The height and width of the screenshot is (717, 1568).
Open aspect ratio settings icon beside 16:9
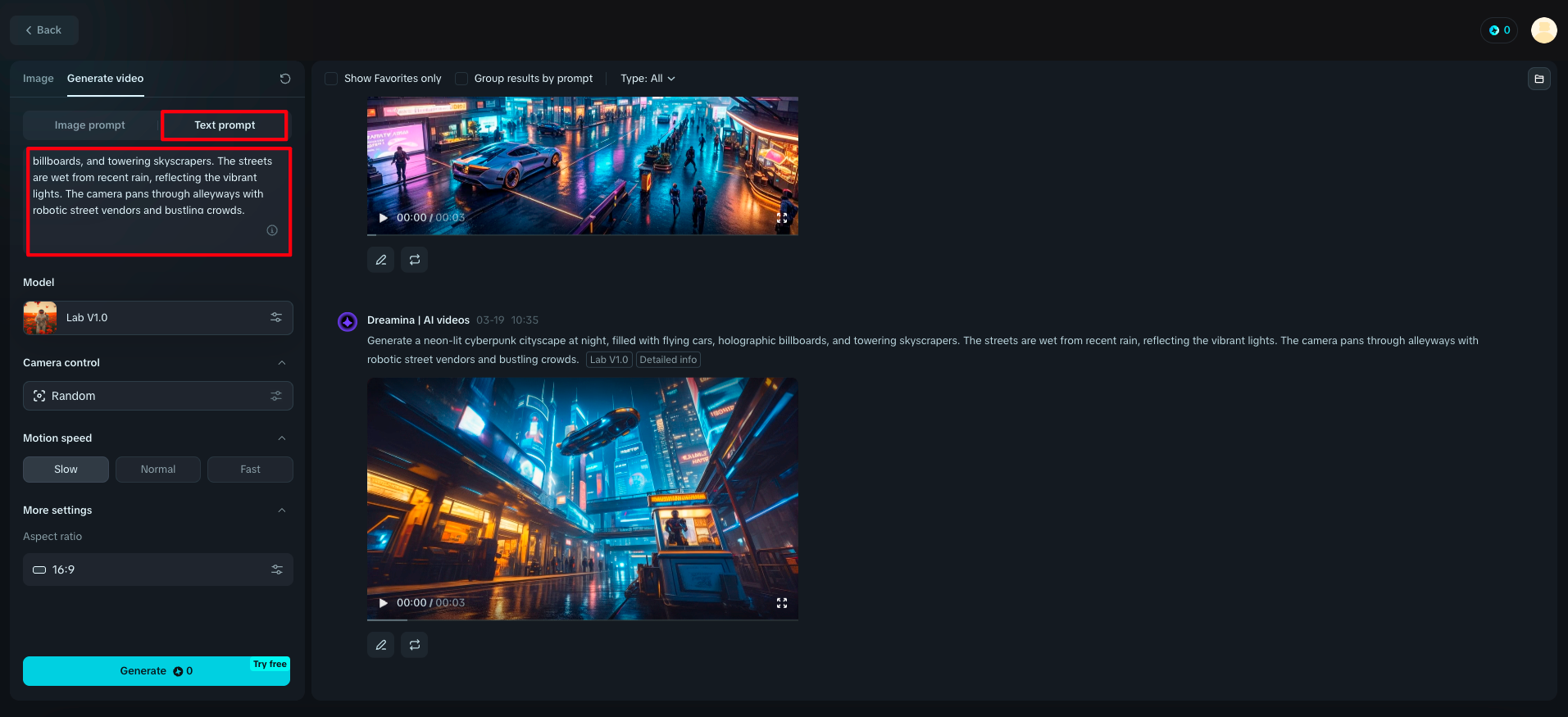277,570
